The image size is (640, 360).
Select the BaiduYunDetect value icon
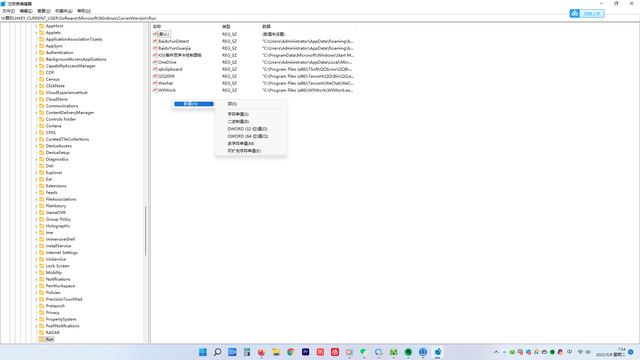pyautogui.click(x=155, y=41)
